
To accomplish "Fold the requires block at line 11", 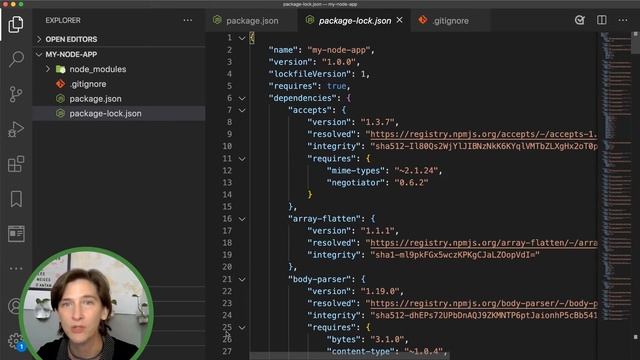I will pos(242,159).
